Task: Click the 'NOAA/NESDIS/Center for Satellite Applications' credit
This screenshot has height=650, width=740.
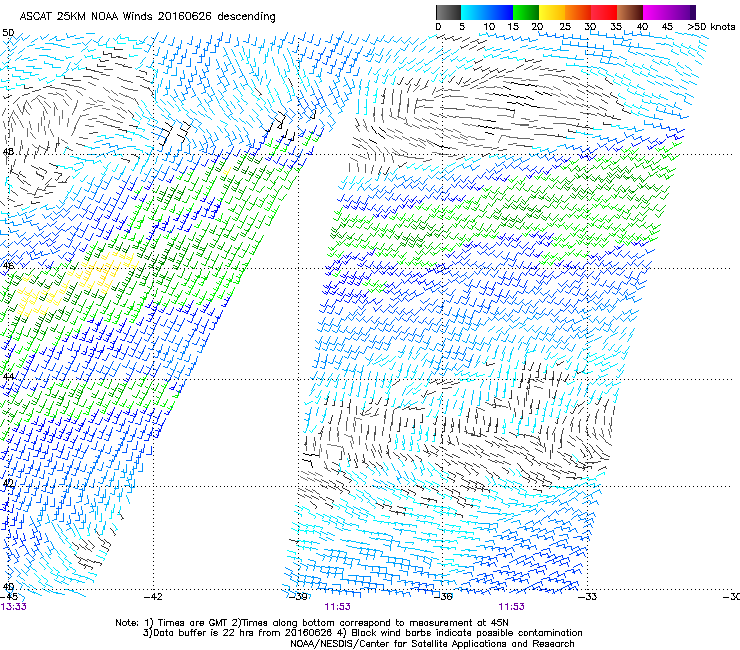Action: click(x=432, y=643)
